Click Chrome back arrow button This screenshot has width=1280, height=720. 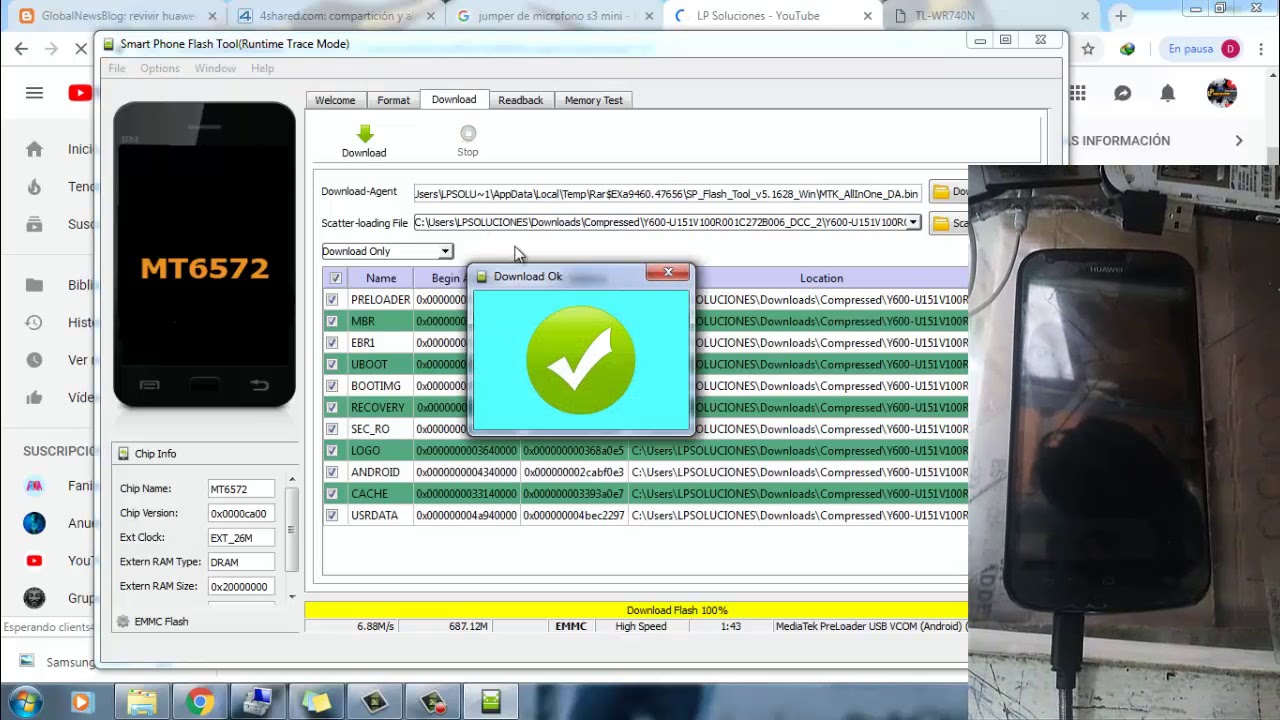(x=21, y=49)
